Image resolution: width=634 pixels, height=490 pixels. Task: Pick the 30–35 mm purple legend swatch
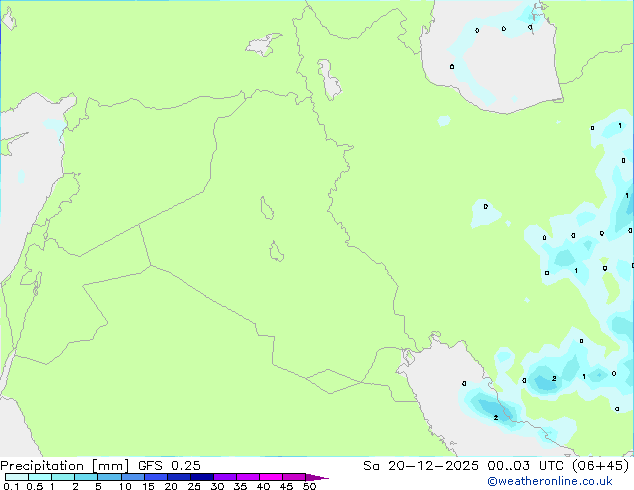coord(225,477)
